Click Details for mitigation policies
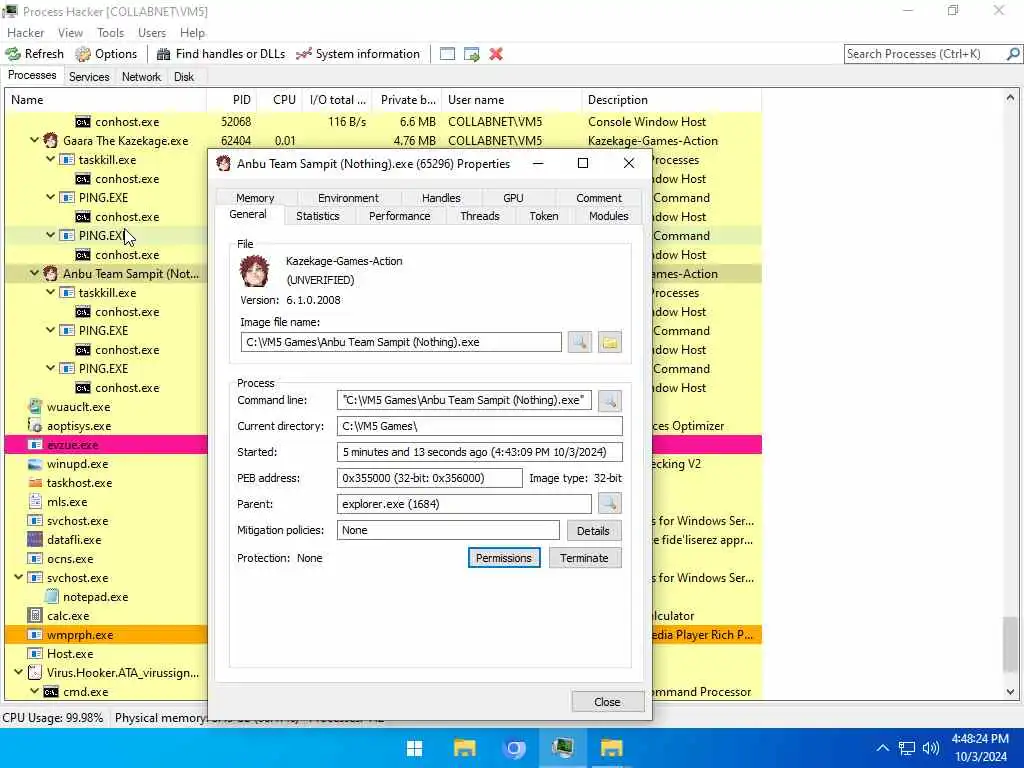The image size is (1024, 768). click(593, 531)
